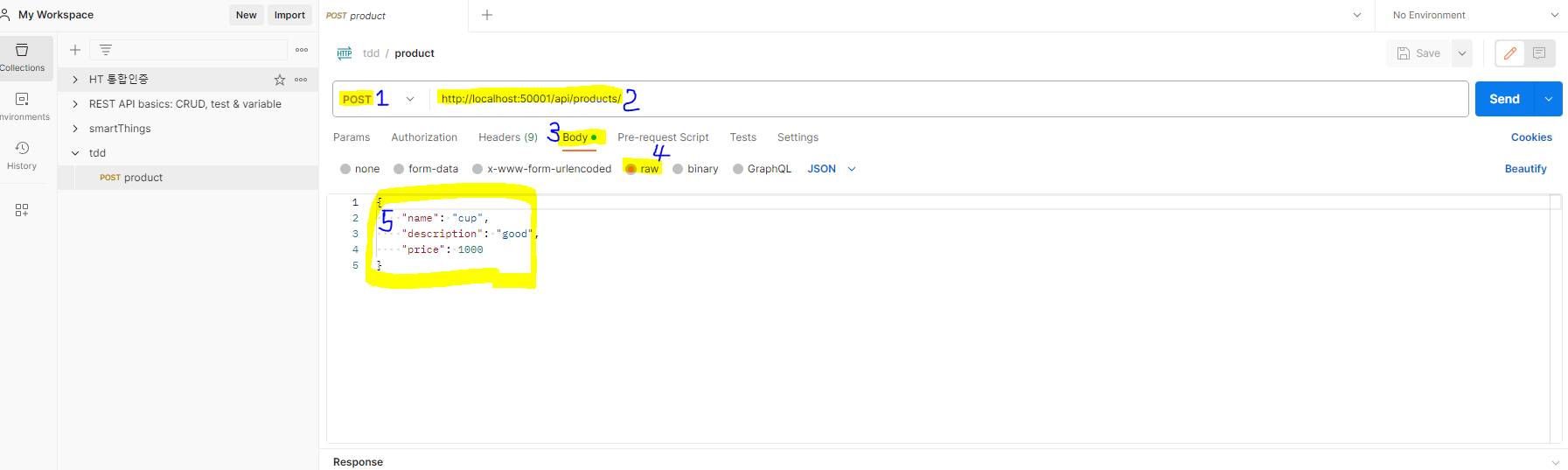The image size is (1568, 470).
Task: Click the Send button
Action: pos(1505,99)
